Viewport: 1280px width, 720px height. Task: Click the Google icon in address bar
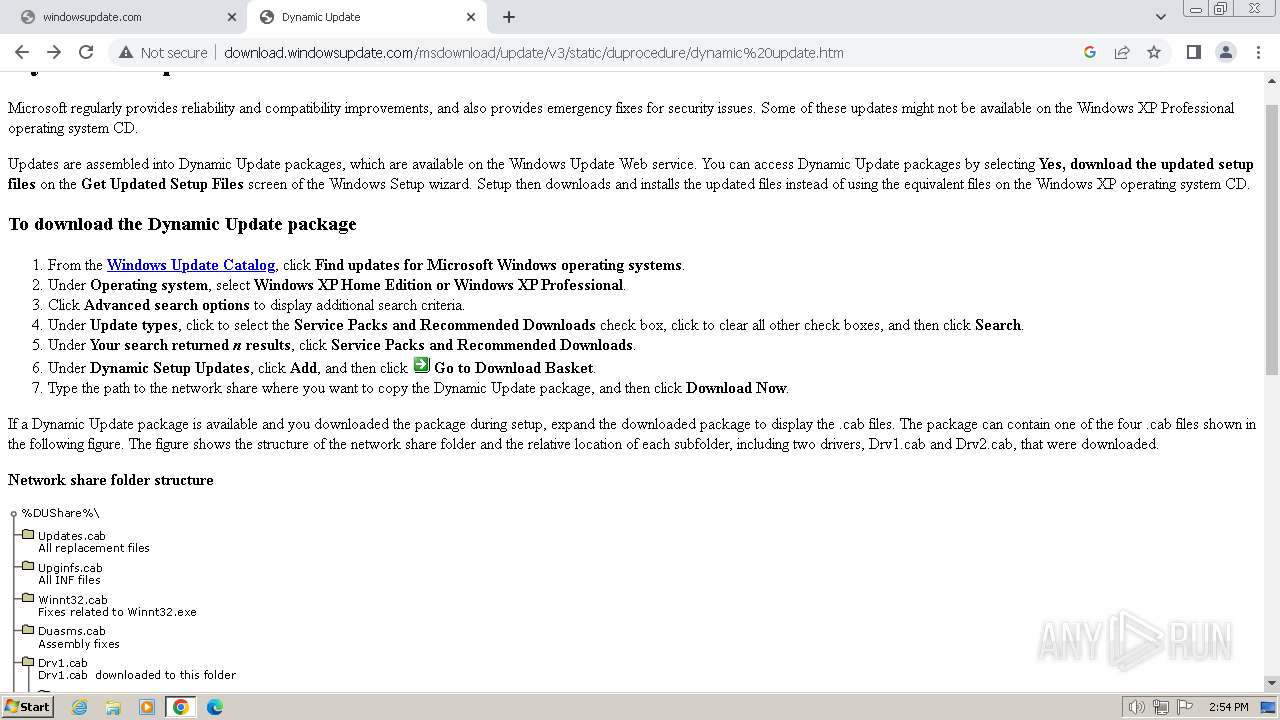click(x=1090, y=52)
